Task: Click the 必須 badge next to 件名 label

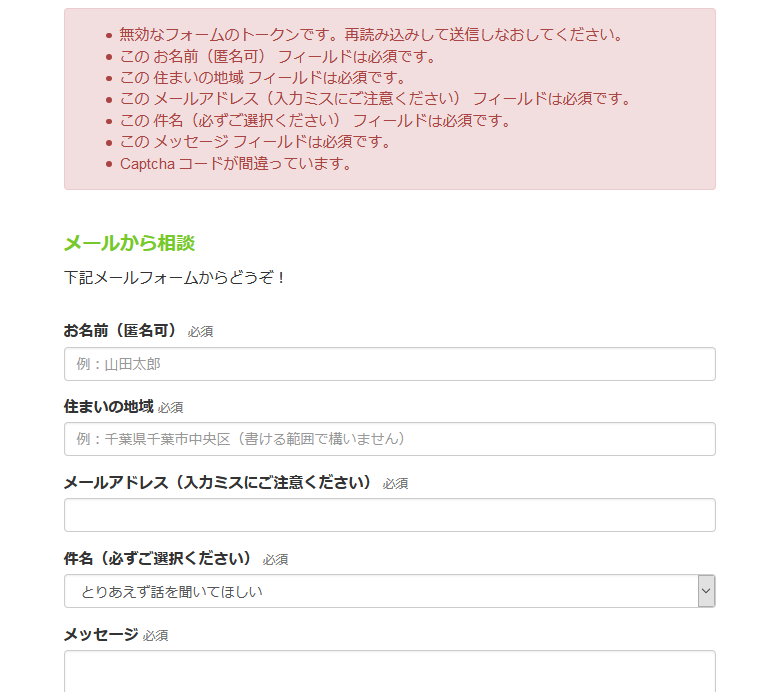Action: 275,560
